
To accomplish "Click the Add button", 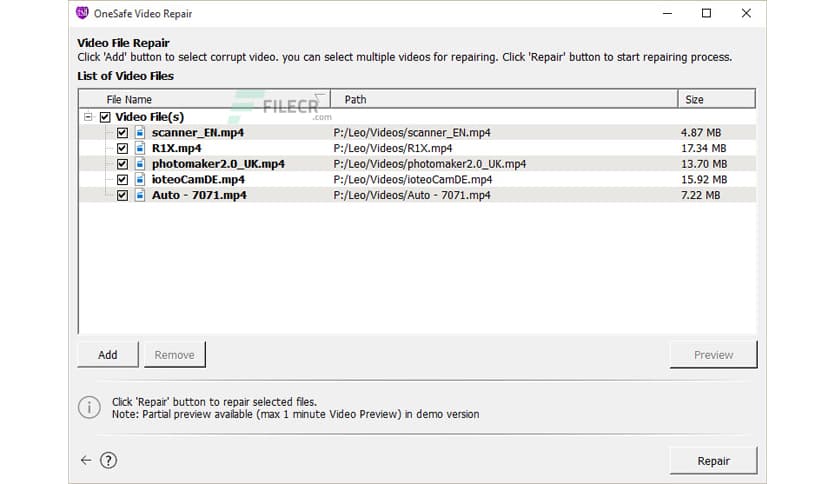I will pyautogui.click(x=108, y=355).
